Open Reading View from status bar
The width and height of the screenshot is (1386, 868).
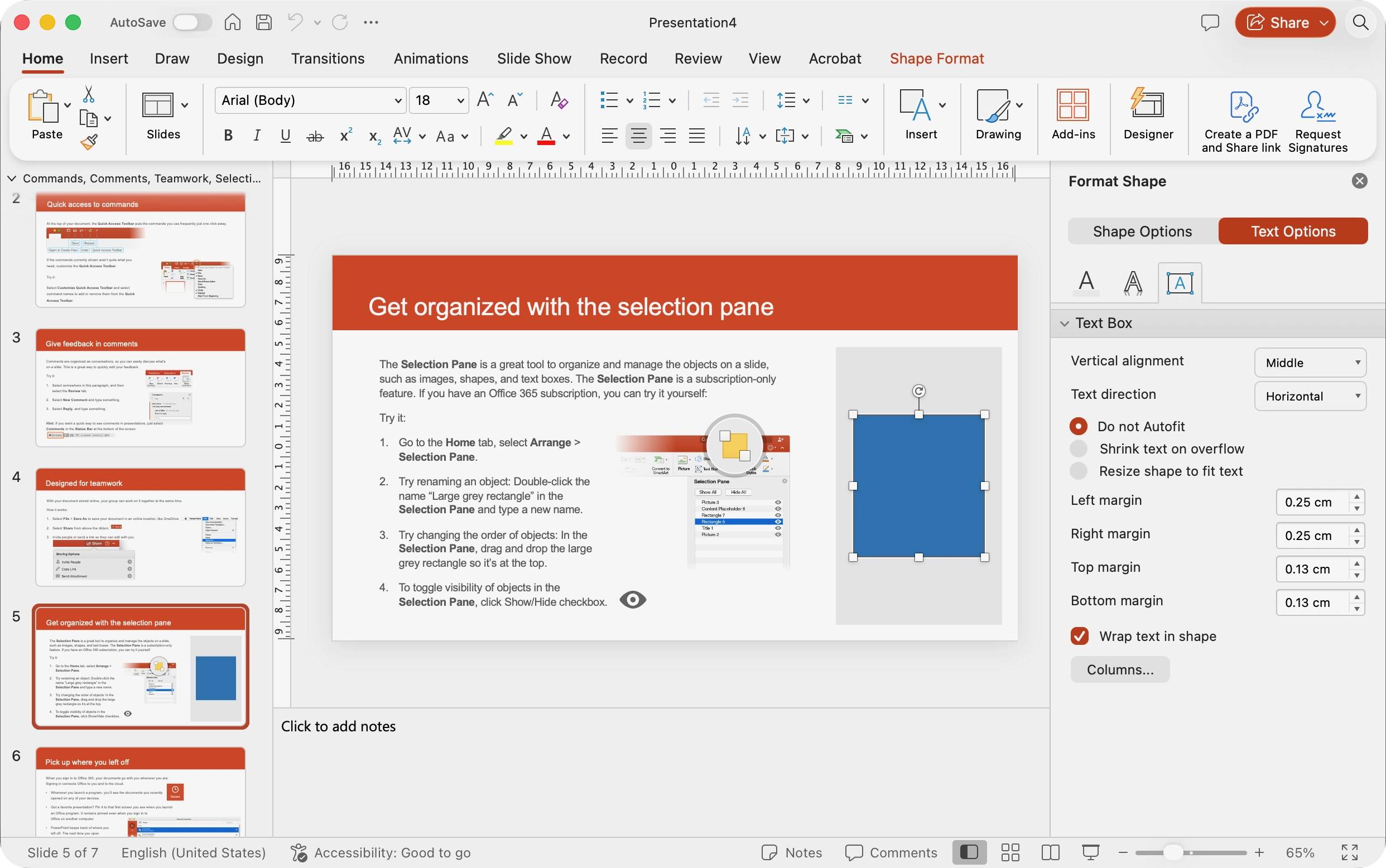click(1050, 852)
